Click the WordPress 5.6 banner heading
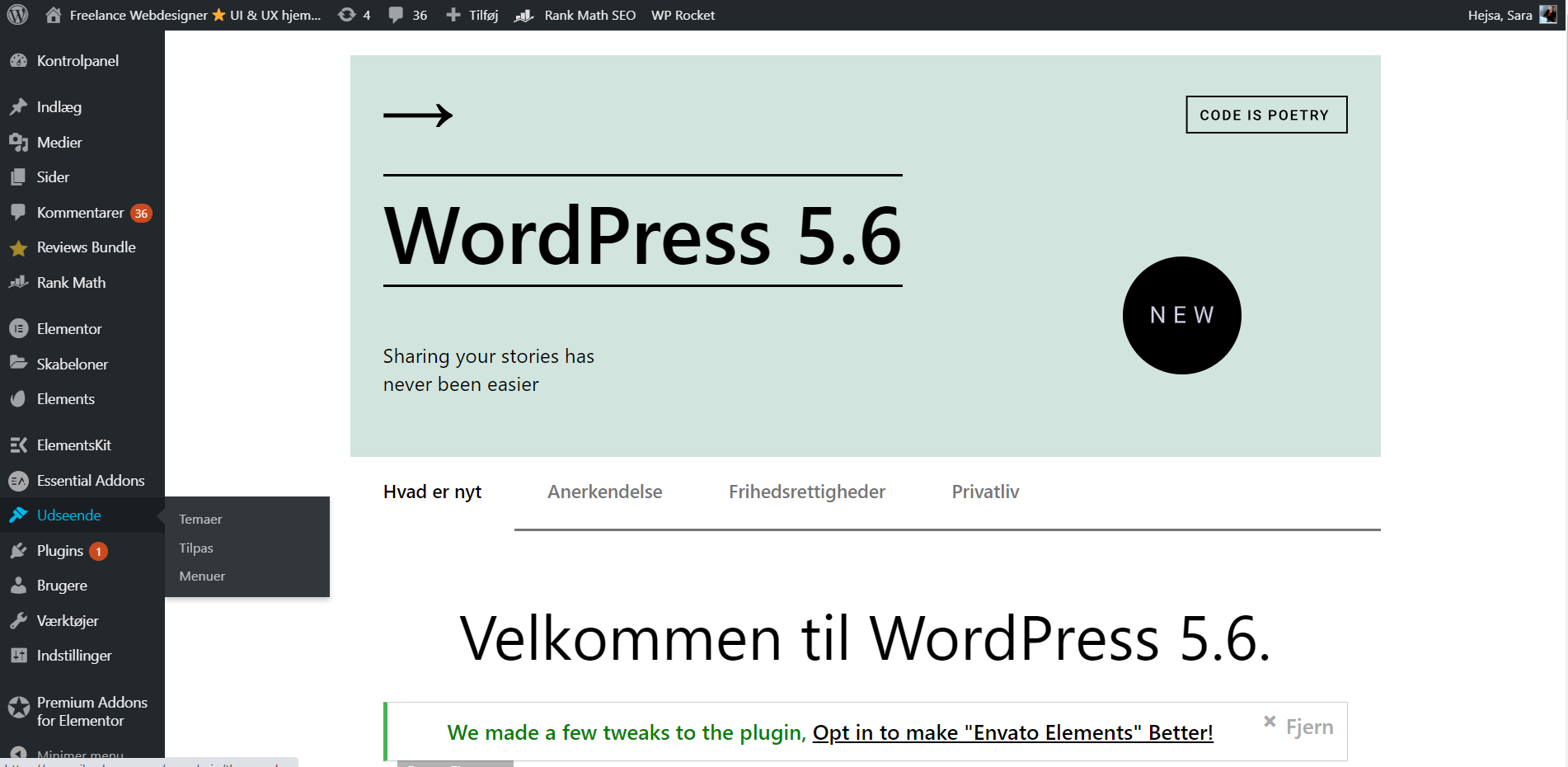 pyautogui.click(x=643, y=237)
